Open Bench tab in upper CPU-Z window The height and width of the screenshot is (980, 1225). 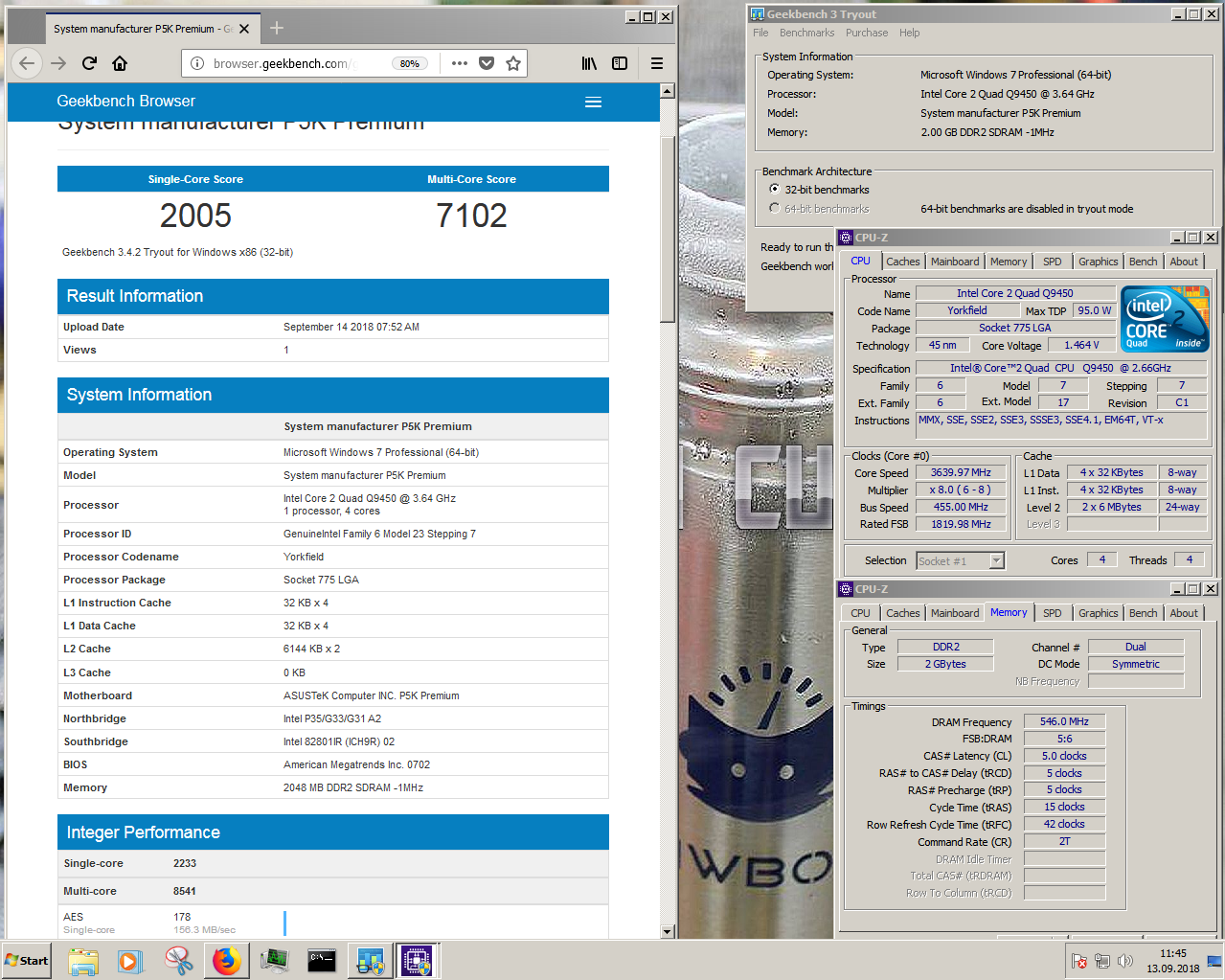click(x=1143, y=262)
